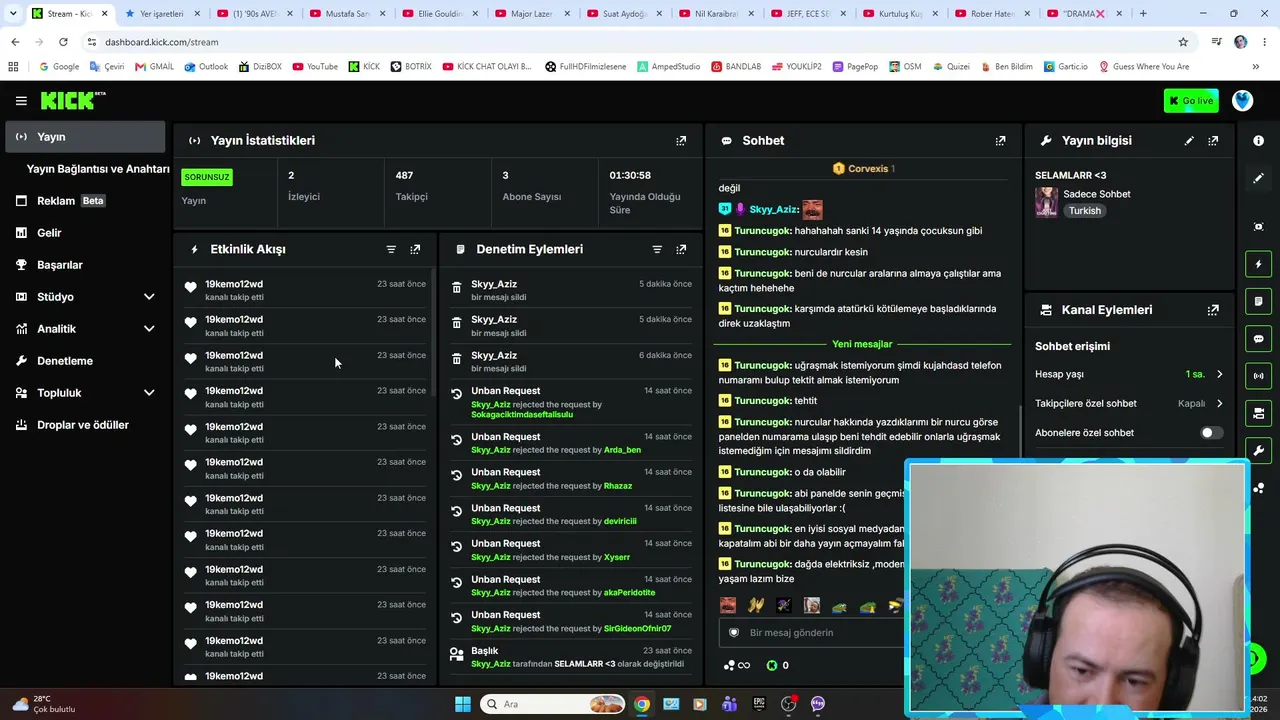
Task: Toggle the document icon in the right rail
Action: click(x=1258, y=301)
